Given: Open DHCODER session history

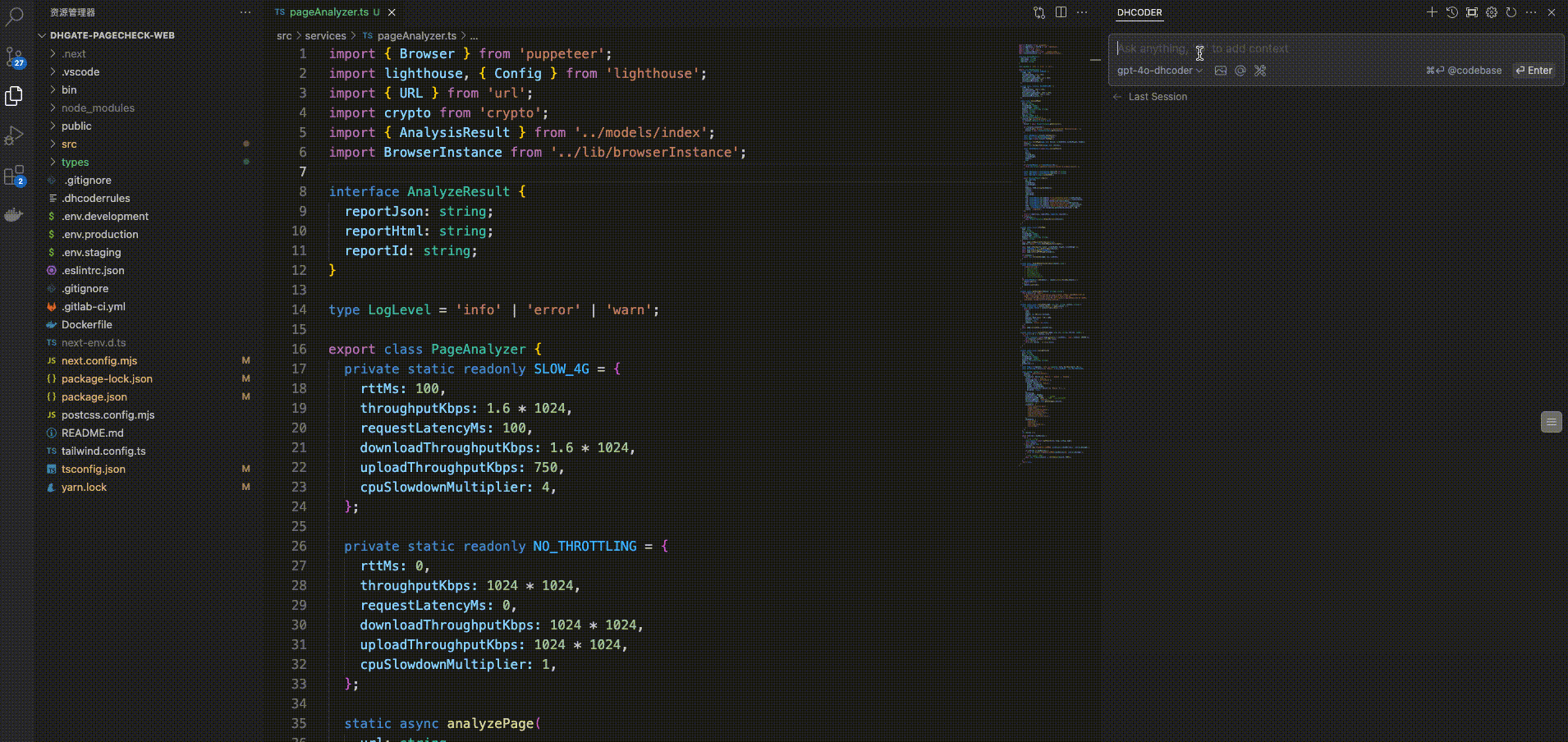Looking at the screenshot, I should click(x=1451, y=12).
